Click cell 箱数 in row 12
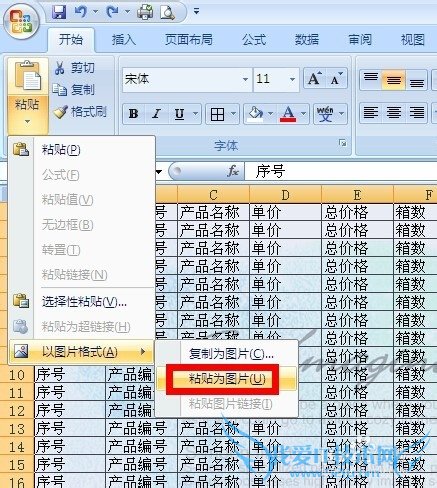The width and height of the screenshot is (437, 488). pos(415,411)
